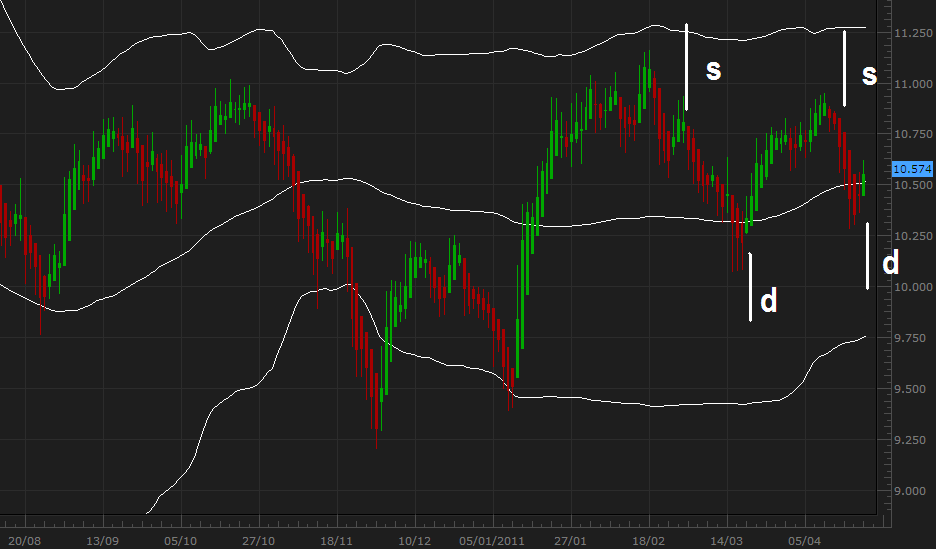Click the blue 10.574 current price tag
This screenshot has width=936, height=549.
point(912,169)
